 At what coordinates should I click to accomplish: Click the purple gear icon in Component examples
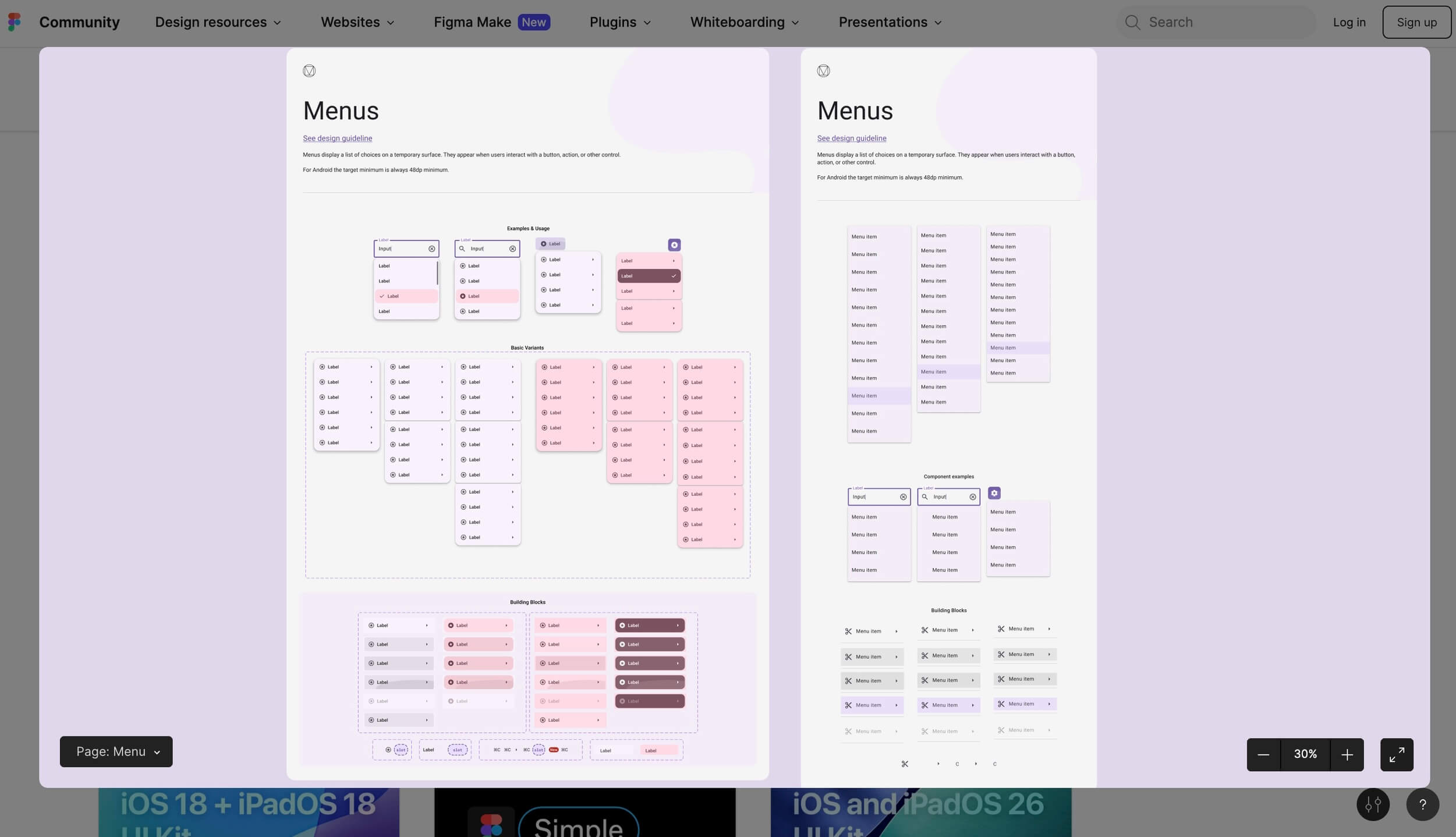click(994, 493)
